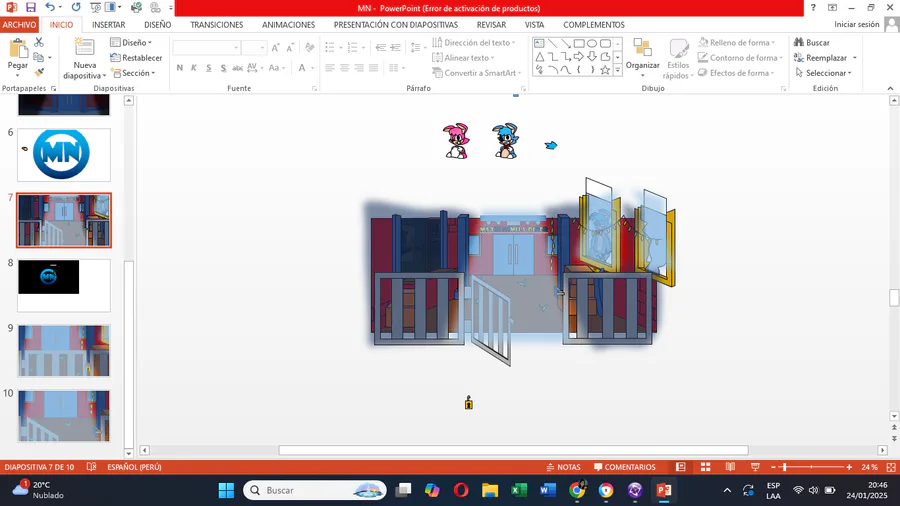Toggle strikethrough abc formatting

click(x=237, y=68)
